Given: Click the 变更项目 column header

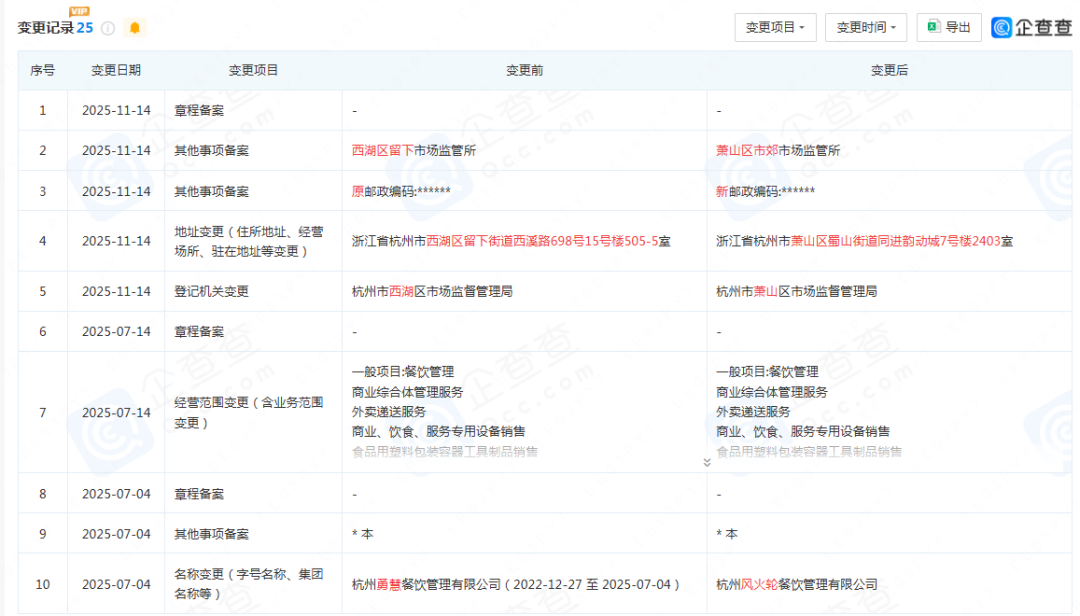Looking at the screenshot, I should tap(253, 70).
